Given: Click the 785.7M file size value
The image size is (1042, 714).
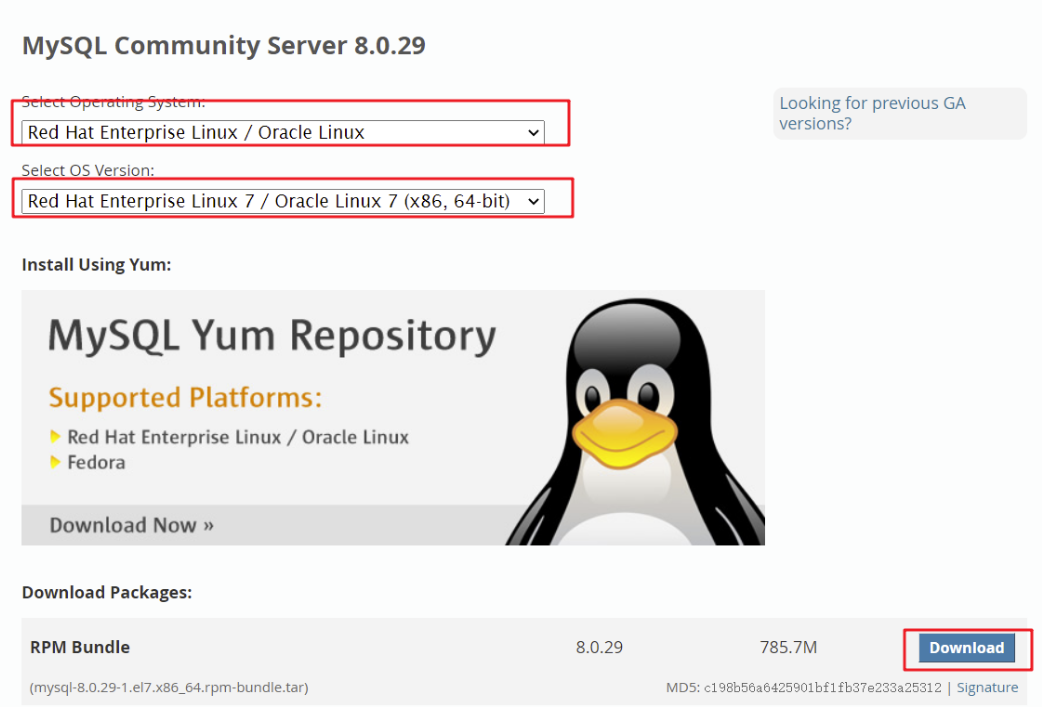Looking at the screenshot, I should [x=788, y=647].
